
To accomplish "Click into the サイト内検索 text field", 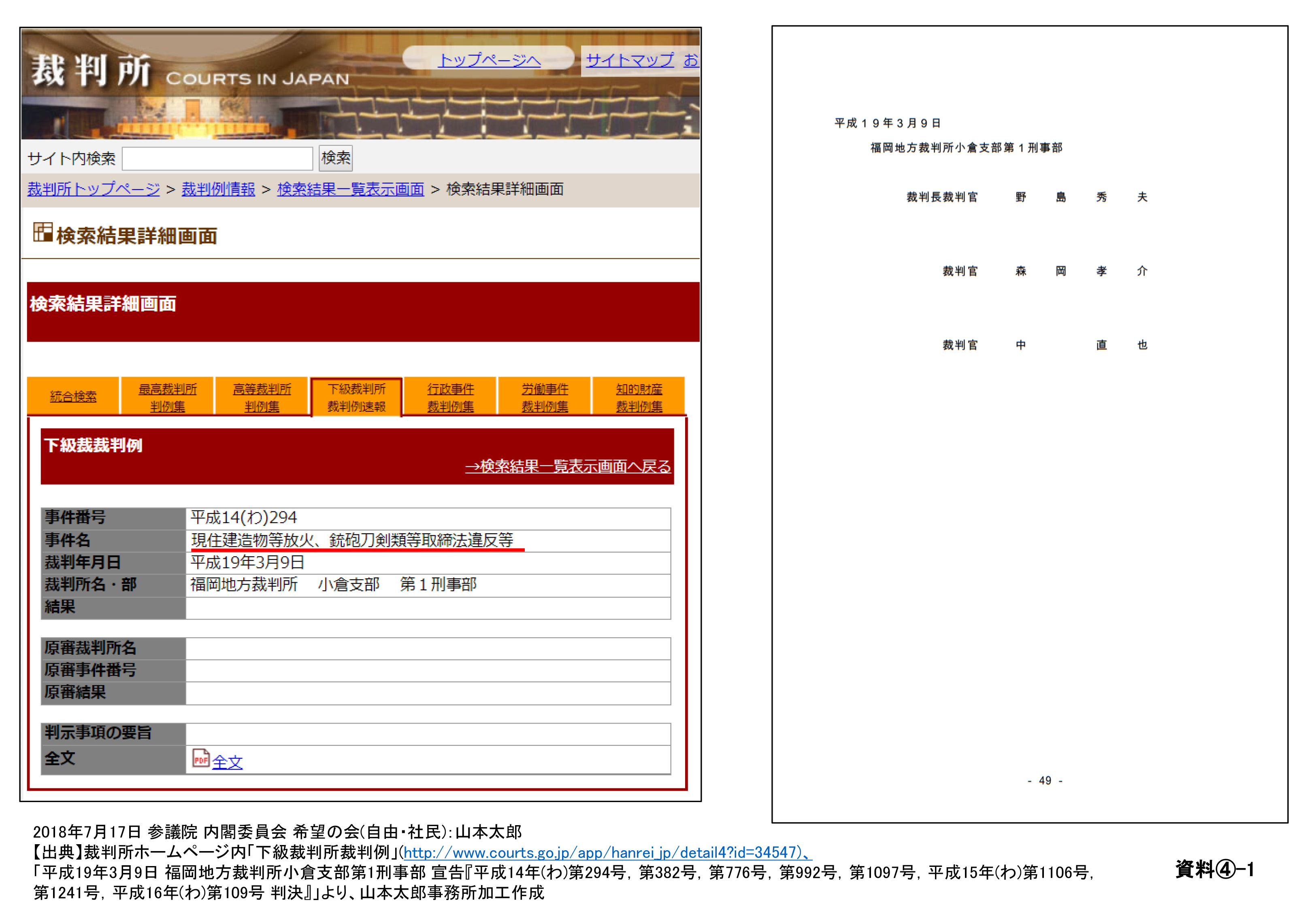I will pyautogui.click(x=217, y=159).
